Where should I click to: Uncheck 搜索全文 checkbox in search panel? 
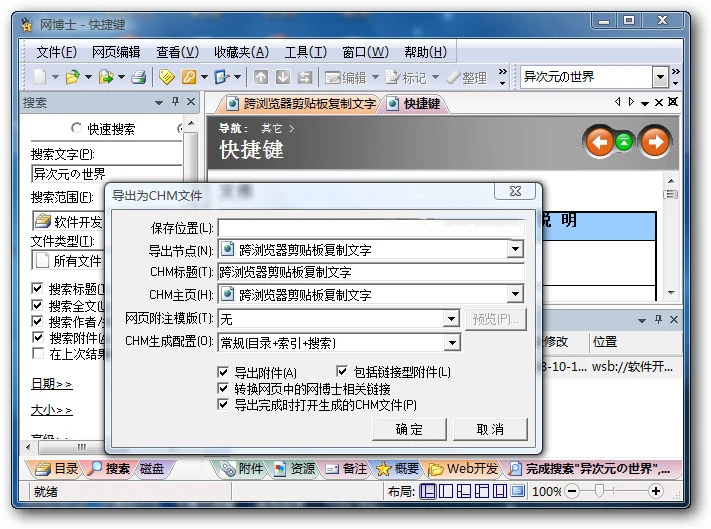tap(38, 305)
